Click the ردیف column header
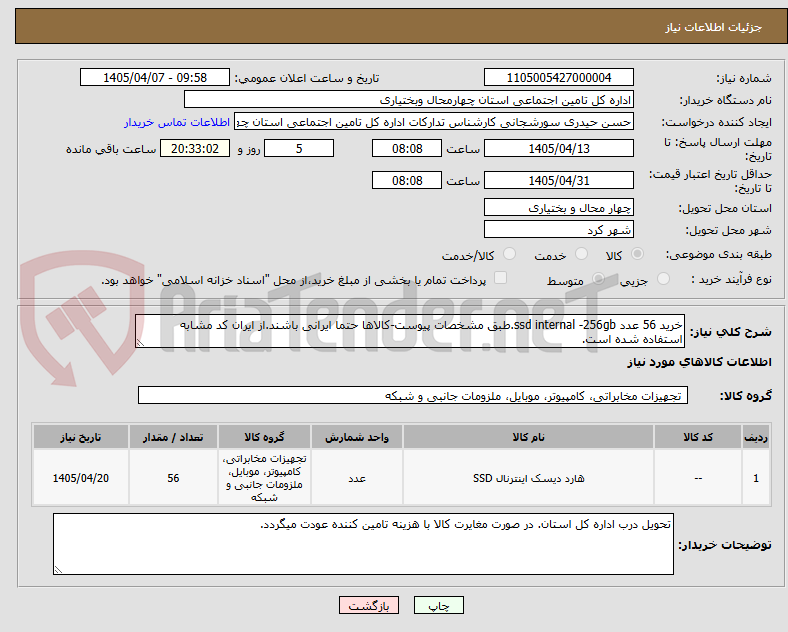This screenshot has width=788, height=632. click(x=756, y=437)
